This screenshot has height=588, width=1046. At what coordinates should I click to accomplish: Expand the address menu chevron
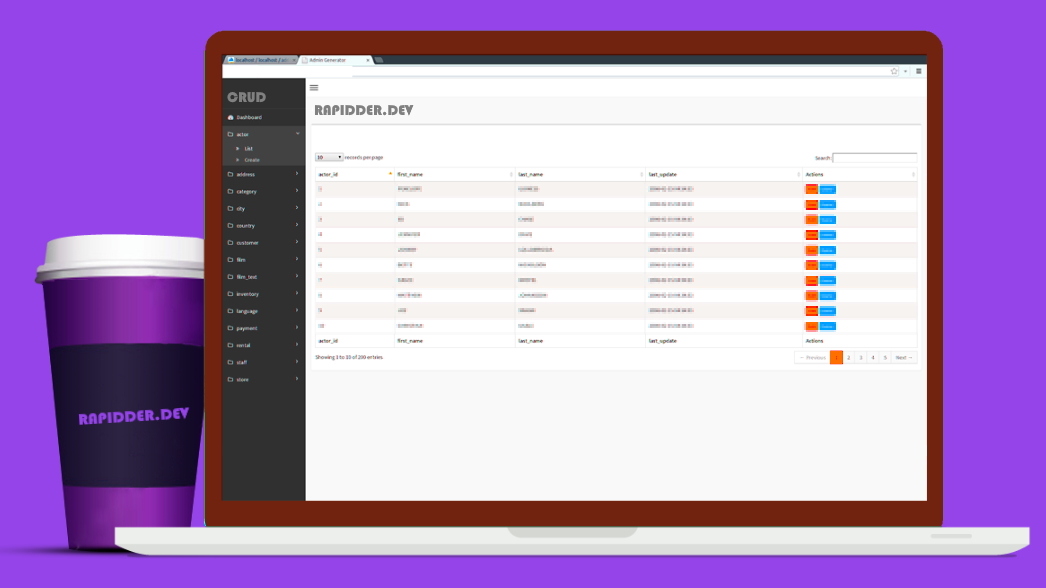(298, 174)
